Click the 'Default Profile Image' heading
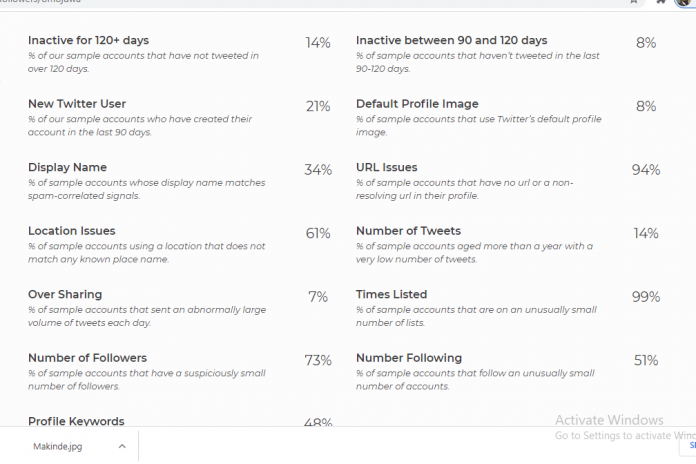 pyautogui.click(x=417, y=104)
